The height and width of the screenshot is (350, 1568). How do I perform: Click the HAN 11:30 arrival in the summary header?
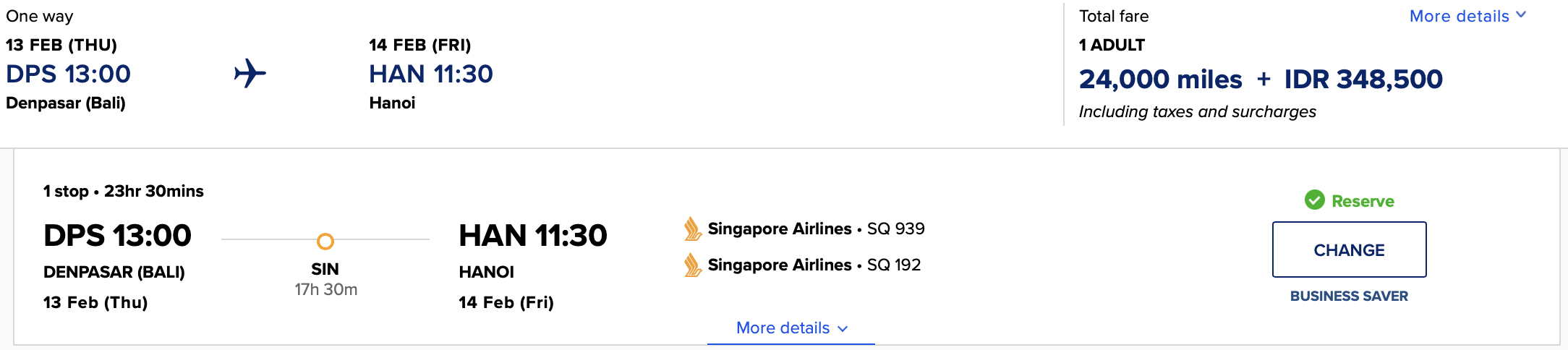coord(430,74)
